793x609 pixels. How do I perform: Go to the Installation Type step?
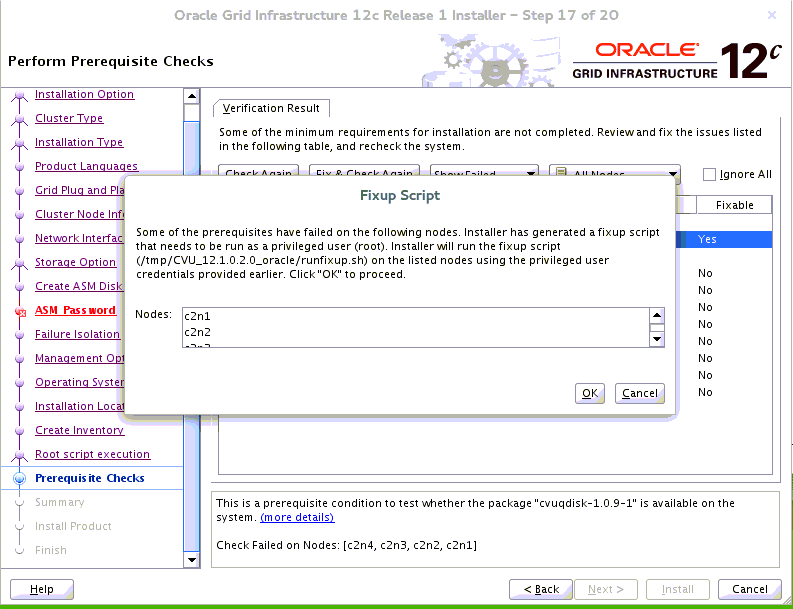tap(79, 142)
